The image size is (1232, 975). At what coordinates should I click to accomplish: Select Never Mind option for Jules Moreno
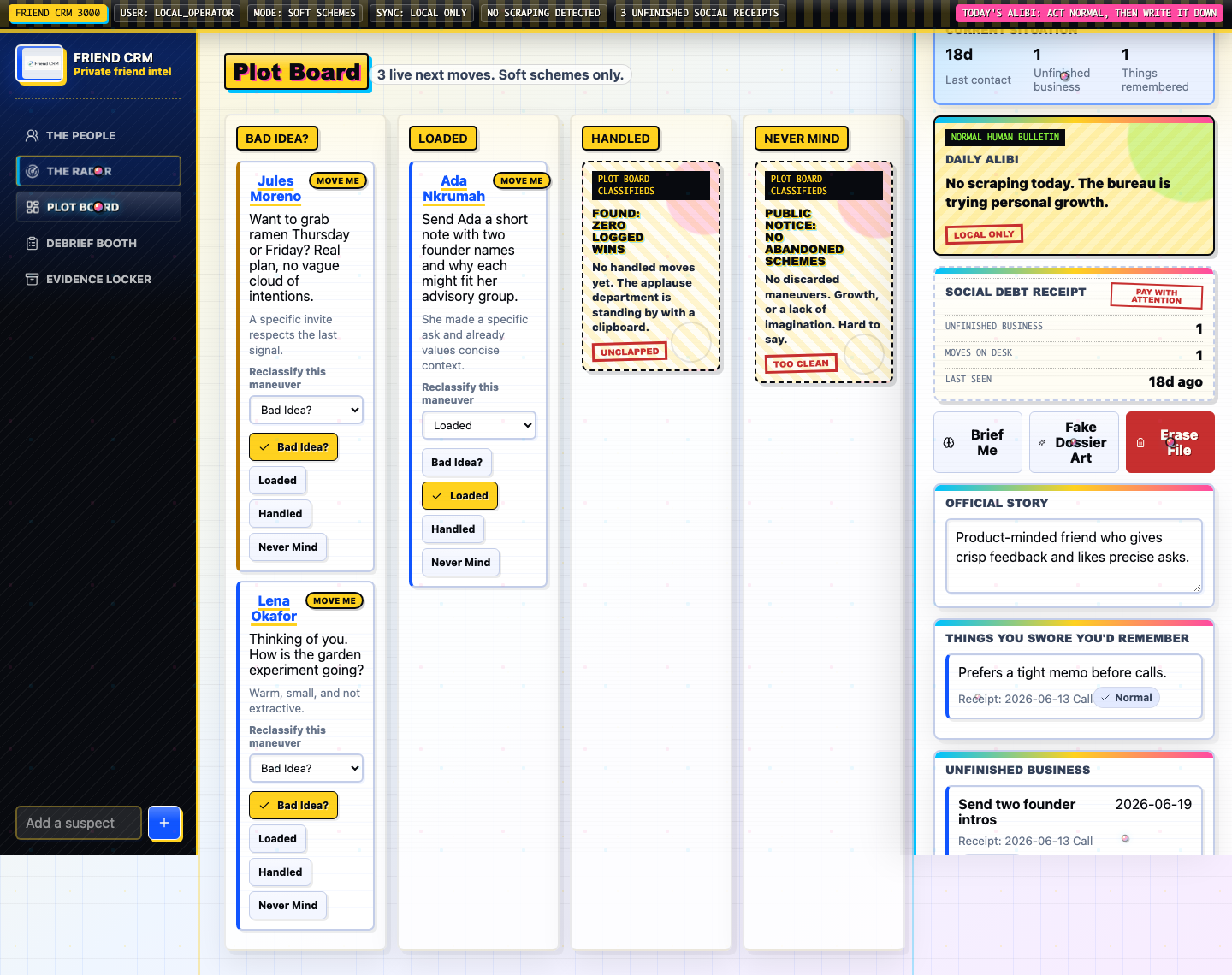(x=287, y=547)
